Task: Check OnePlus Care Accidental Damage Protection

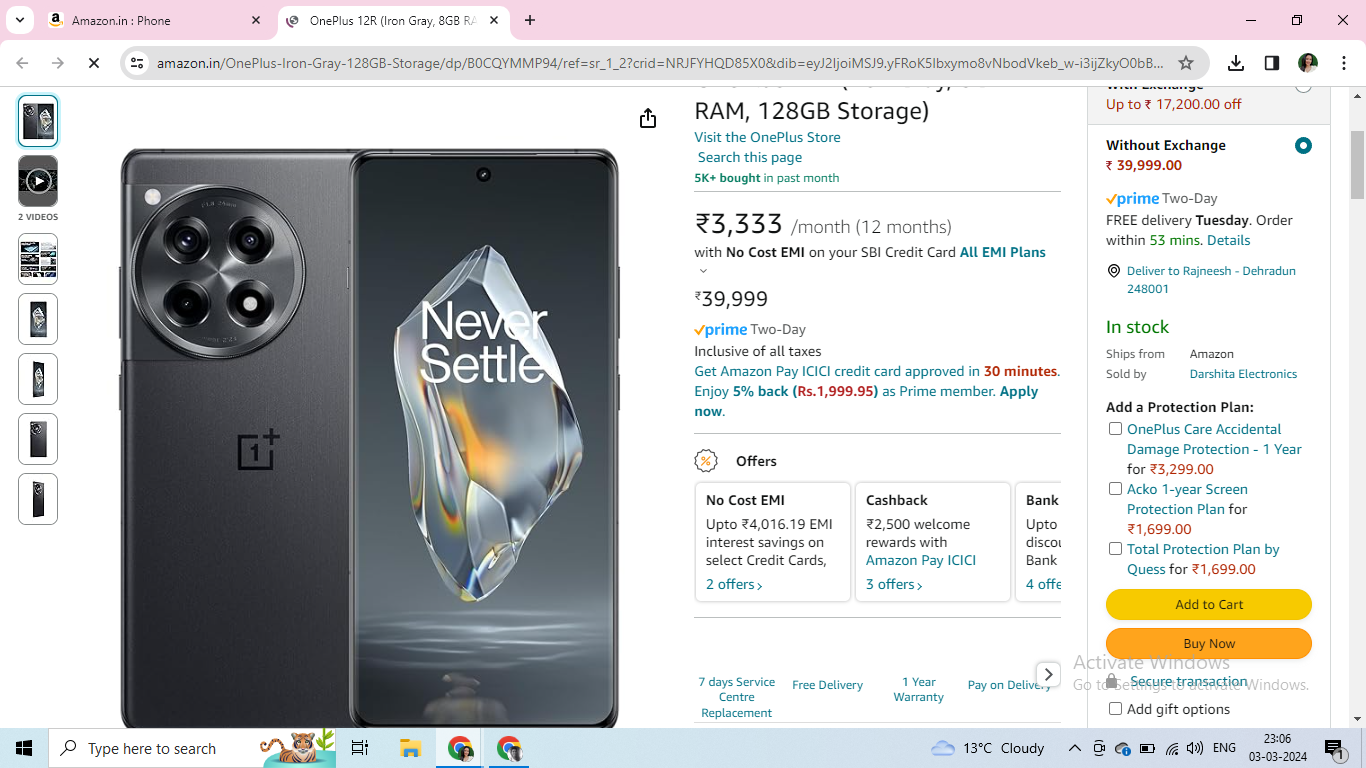Action: (1115, 429)
